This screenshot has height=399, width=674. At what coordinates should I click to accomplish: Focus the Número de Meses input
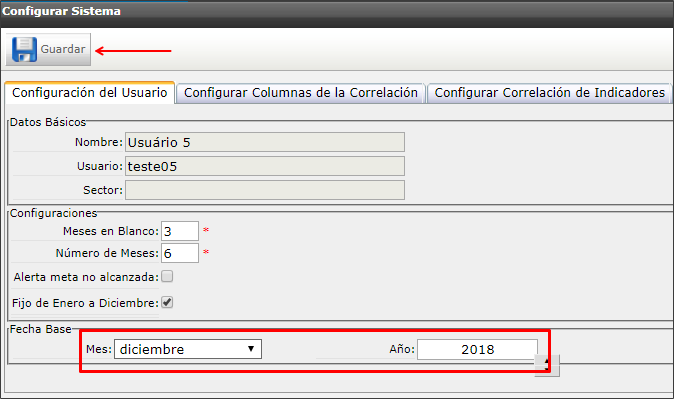point(180,253)
